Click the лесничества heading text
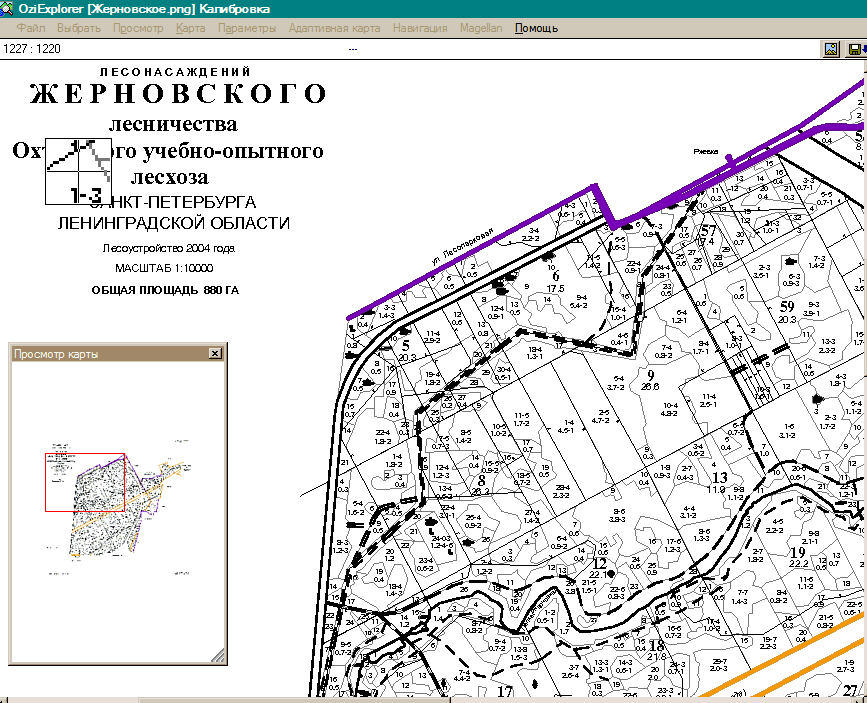Viewport: 867px width, 703px height. [x=174, y=124]
